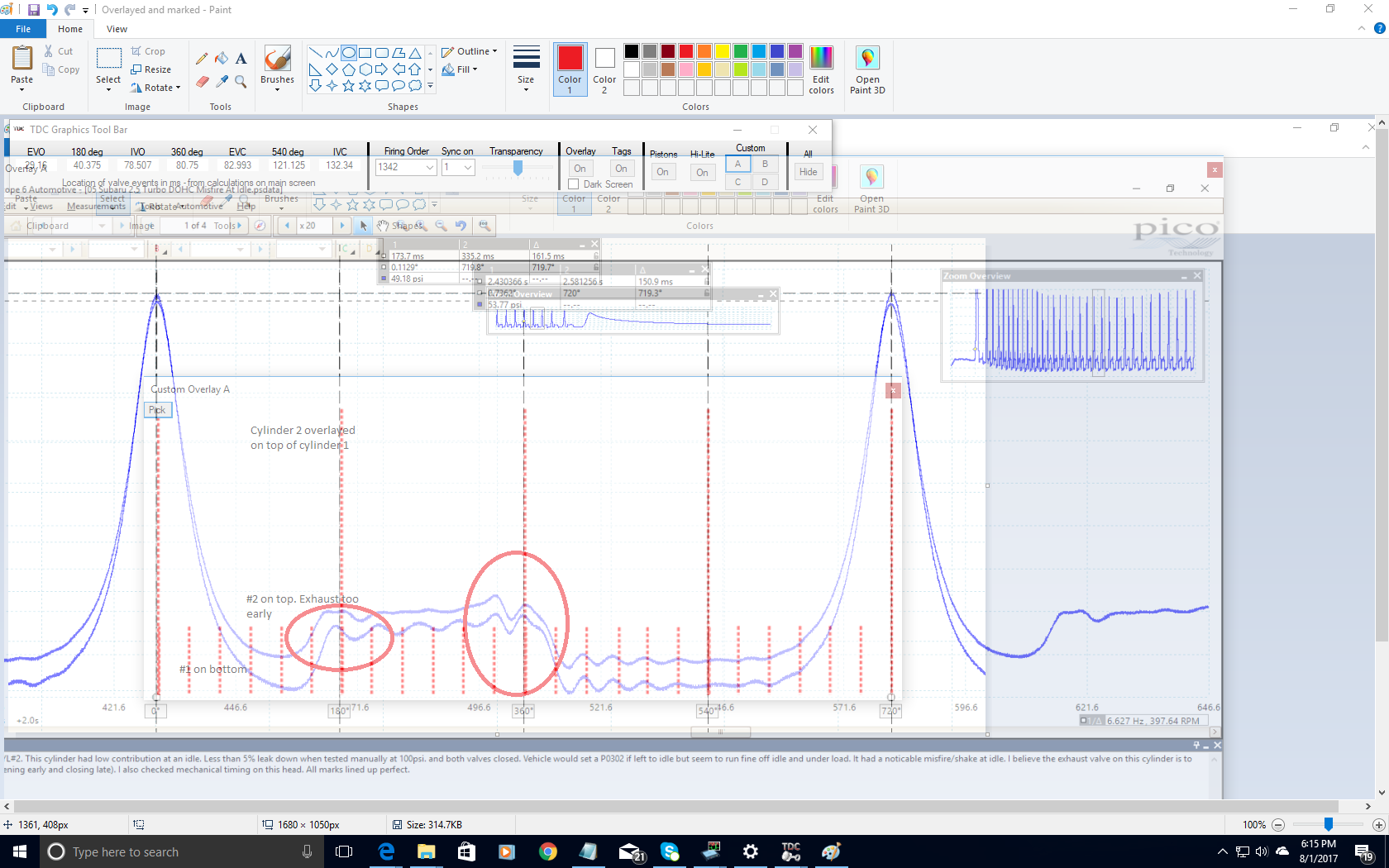
Task: Open the Sync on dropdown
Action: [468, 167]
